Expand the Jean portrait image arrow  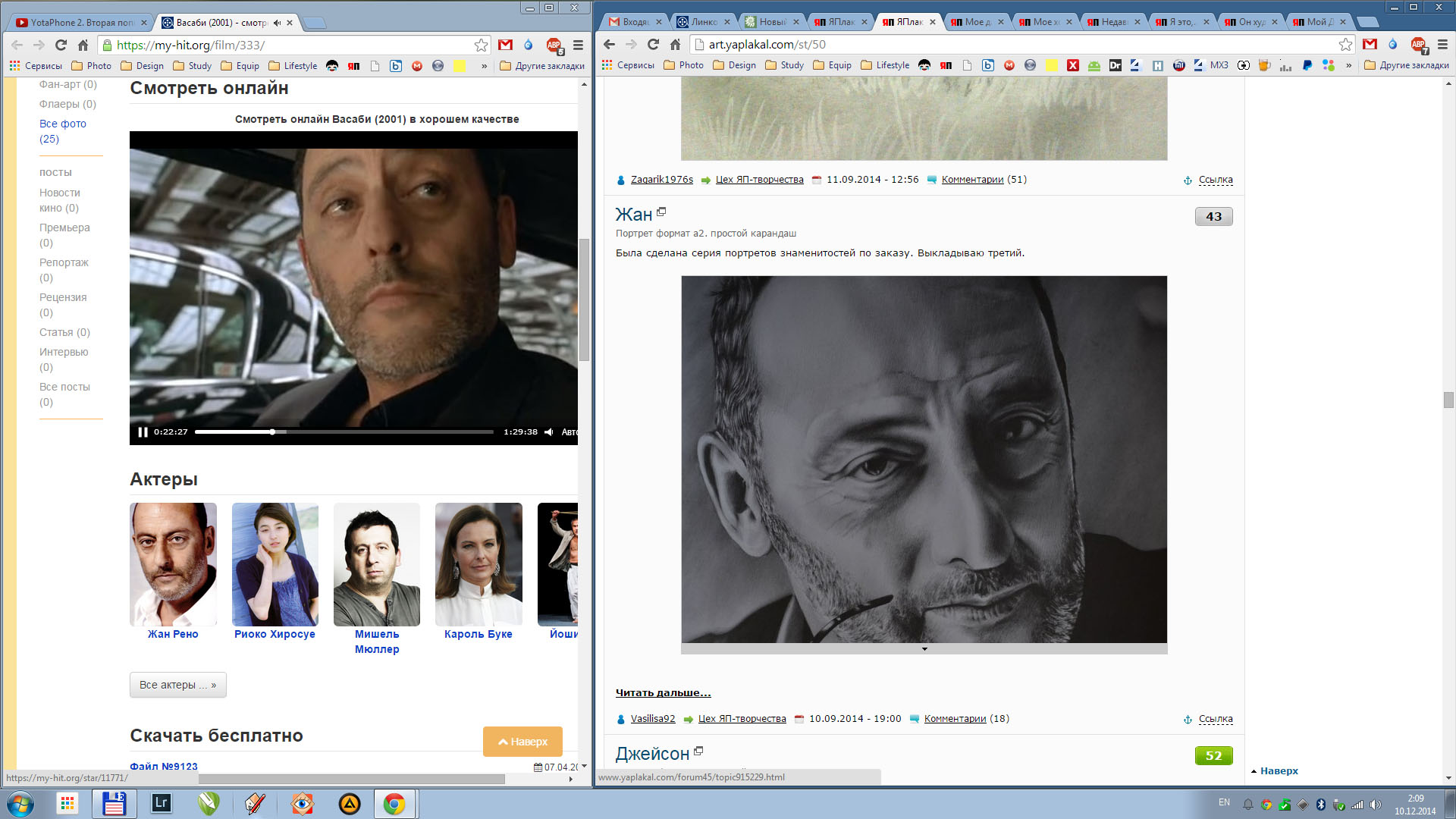tap(924, 649)
